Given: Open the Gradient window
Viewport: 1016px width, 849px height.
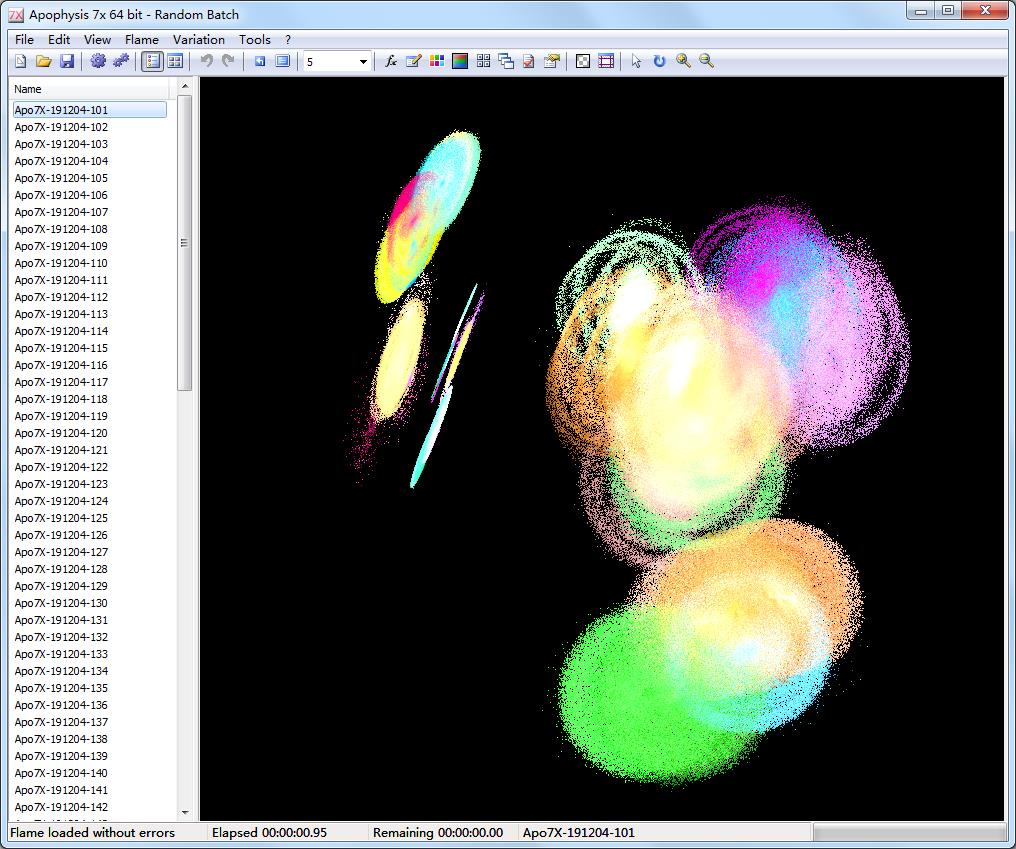Looking at the screenshot, I should [x=459, y=61].
